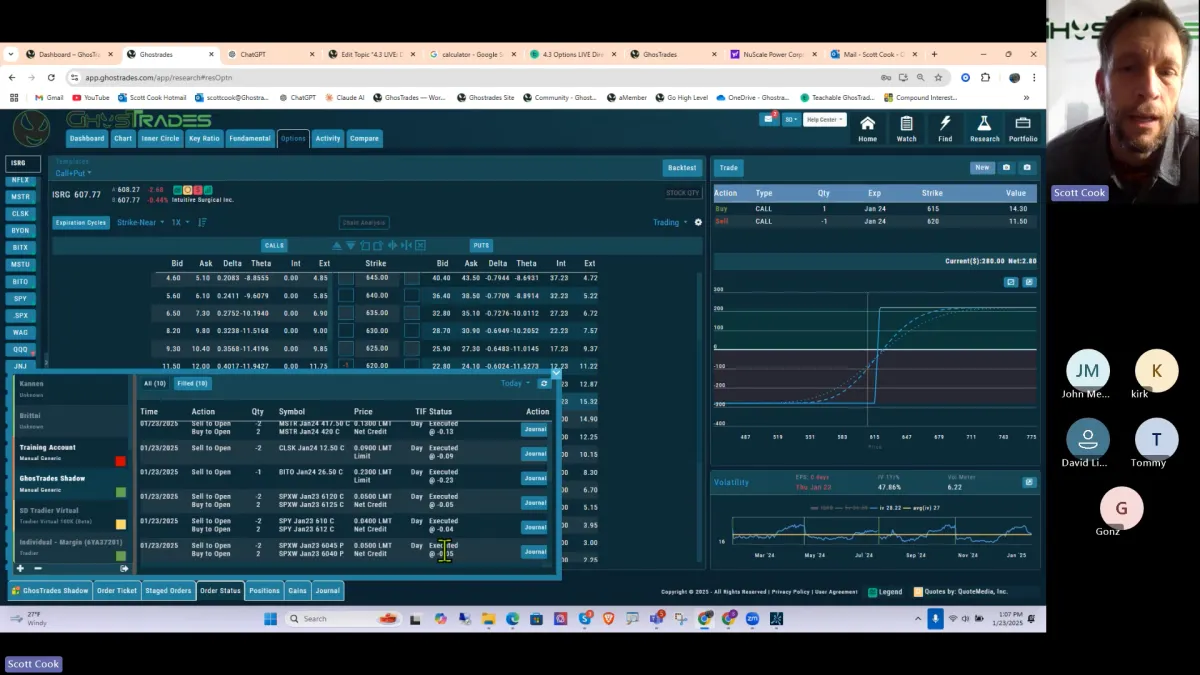Open the Fundamental tab

pos(249,138)
